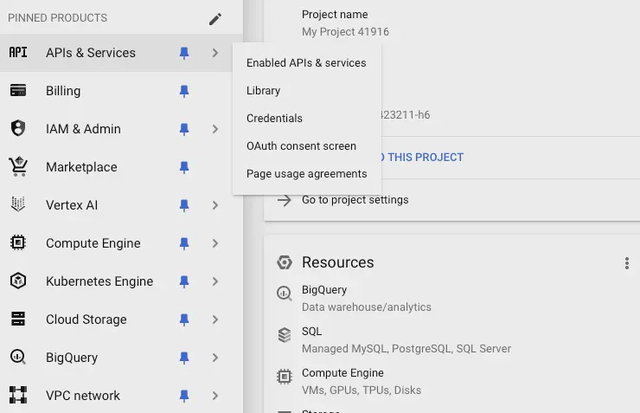The width and height of the screenshot is (640, 413).
Task: Click the Resources card heading
Action: (x=338, y=262)
